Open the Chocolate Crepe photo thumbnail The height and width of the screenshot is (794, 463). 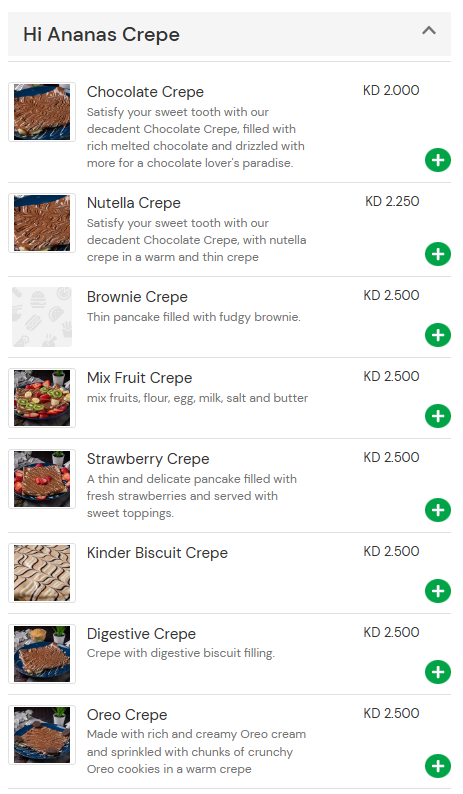click(42, 112)
